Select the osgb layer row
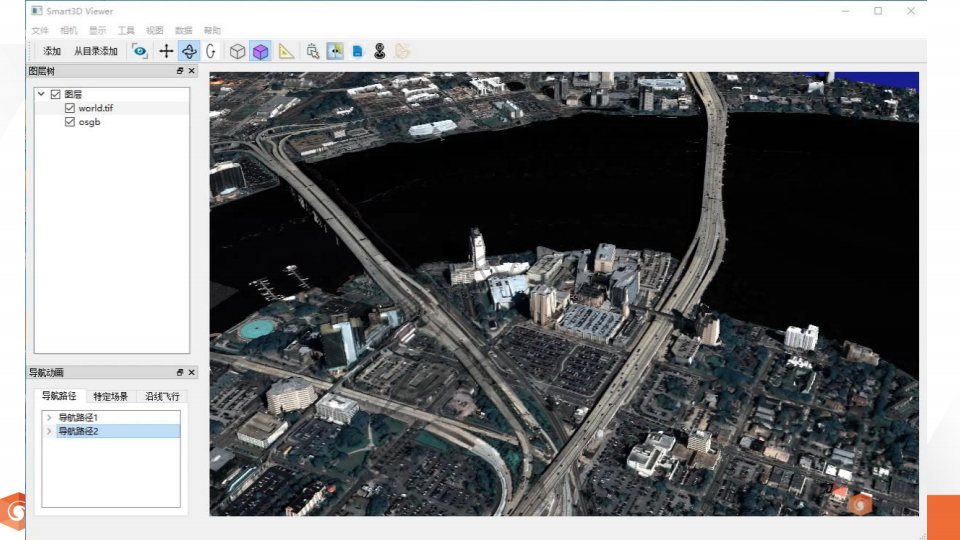960x540 pixels. click(x=112, y=122)
